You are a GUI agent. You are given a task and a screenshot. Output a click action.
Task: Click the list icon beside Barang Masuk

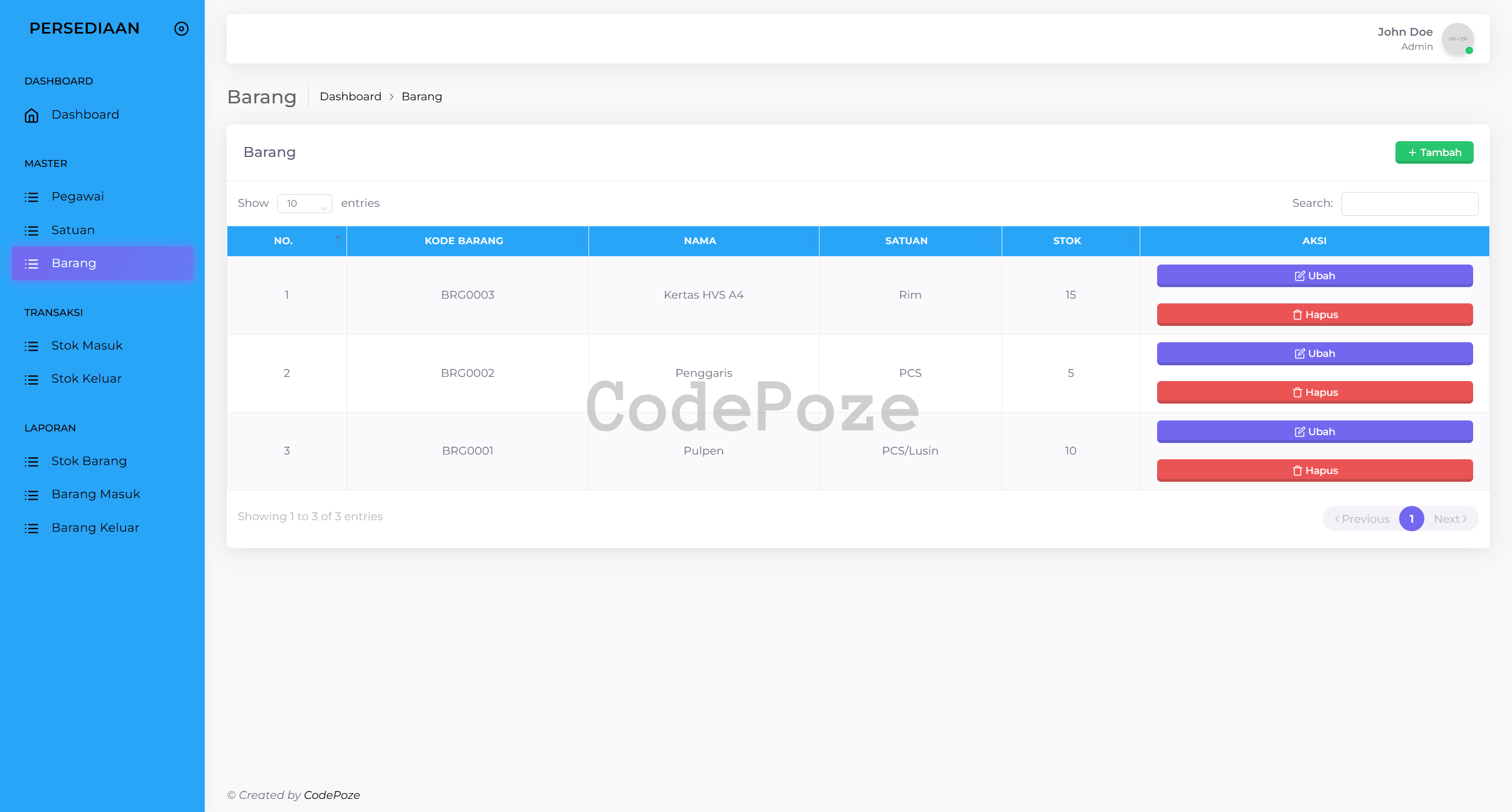coord(31,495)
